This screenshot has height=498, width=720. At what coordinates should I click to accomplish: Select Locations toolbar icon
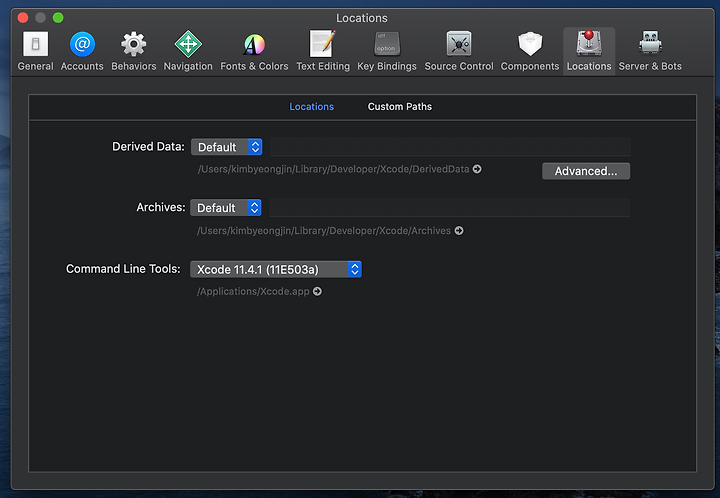589,51
